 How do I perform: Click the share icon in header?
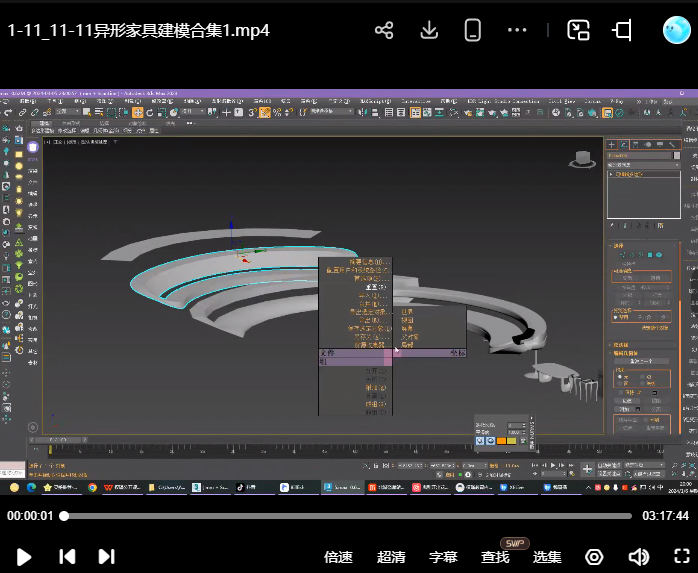click(384, 30)
